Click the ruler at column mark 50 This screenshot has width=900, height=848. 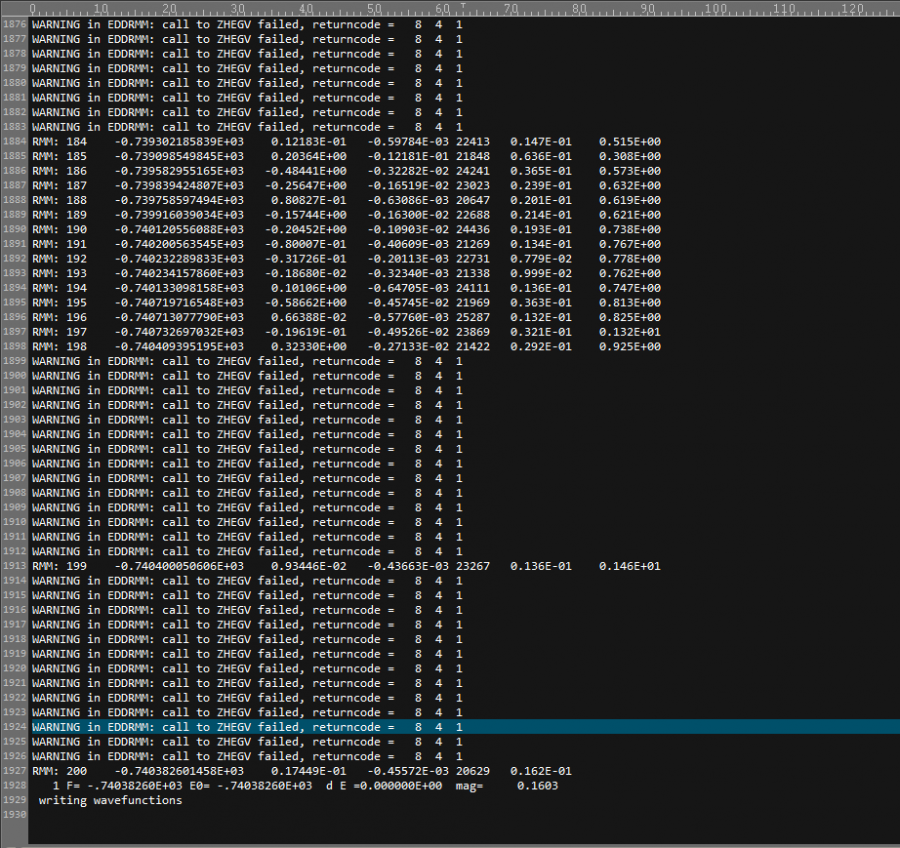pyautogui.click(x=374, y=9)
